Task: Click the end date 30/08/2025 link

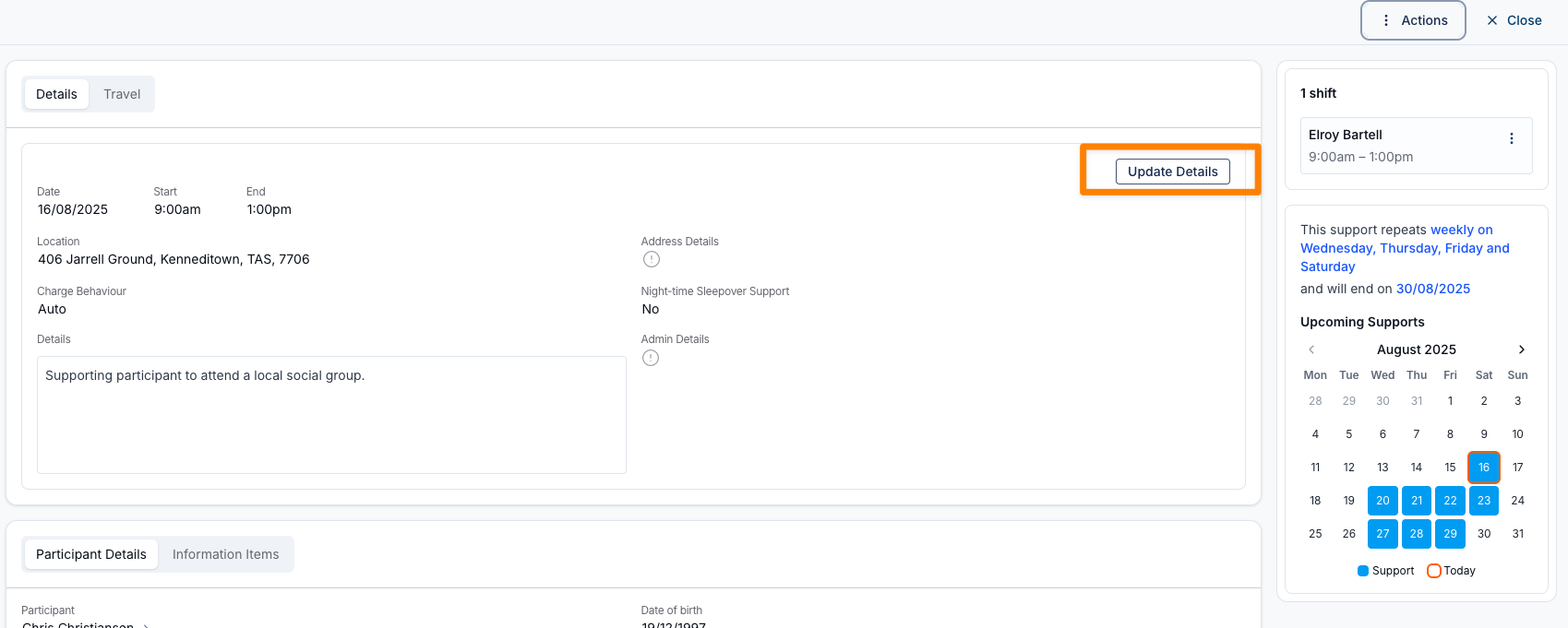Action: click(x=1432, y=289)
